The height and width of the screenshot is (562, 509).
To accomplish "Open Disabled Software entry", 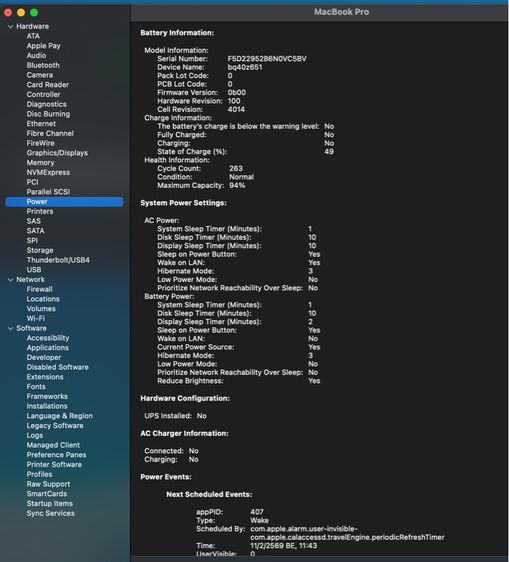I will [58, 367].
